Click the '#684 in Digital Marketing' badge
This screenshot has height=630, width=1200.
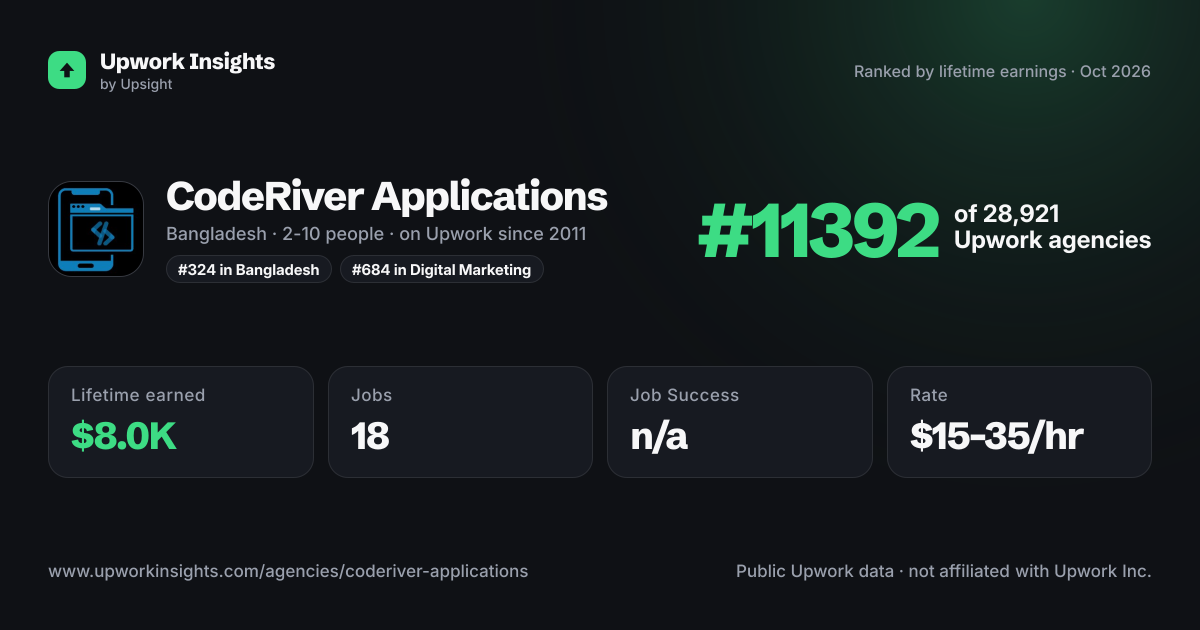[442, 269]
